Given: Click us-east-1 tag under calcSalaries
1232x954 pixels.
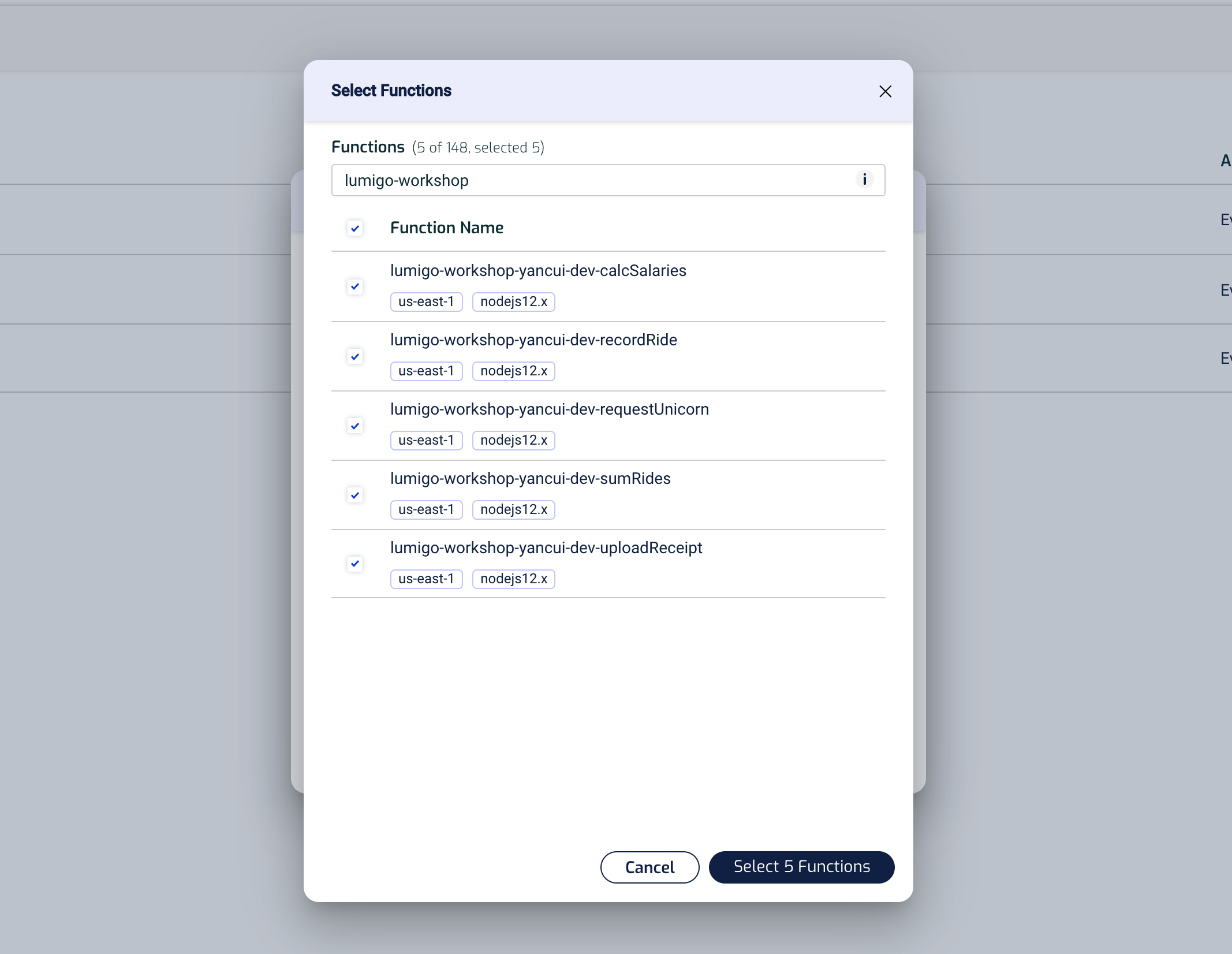Looking at the screenshot, I should click(x=427, y=301).
